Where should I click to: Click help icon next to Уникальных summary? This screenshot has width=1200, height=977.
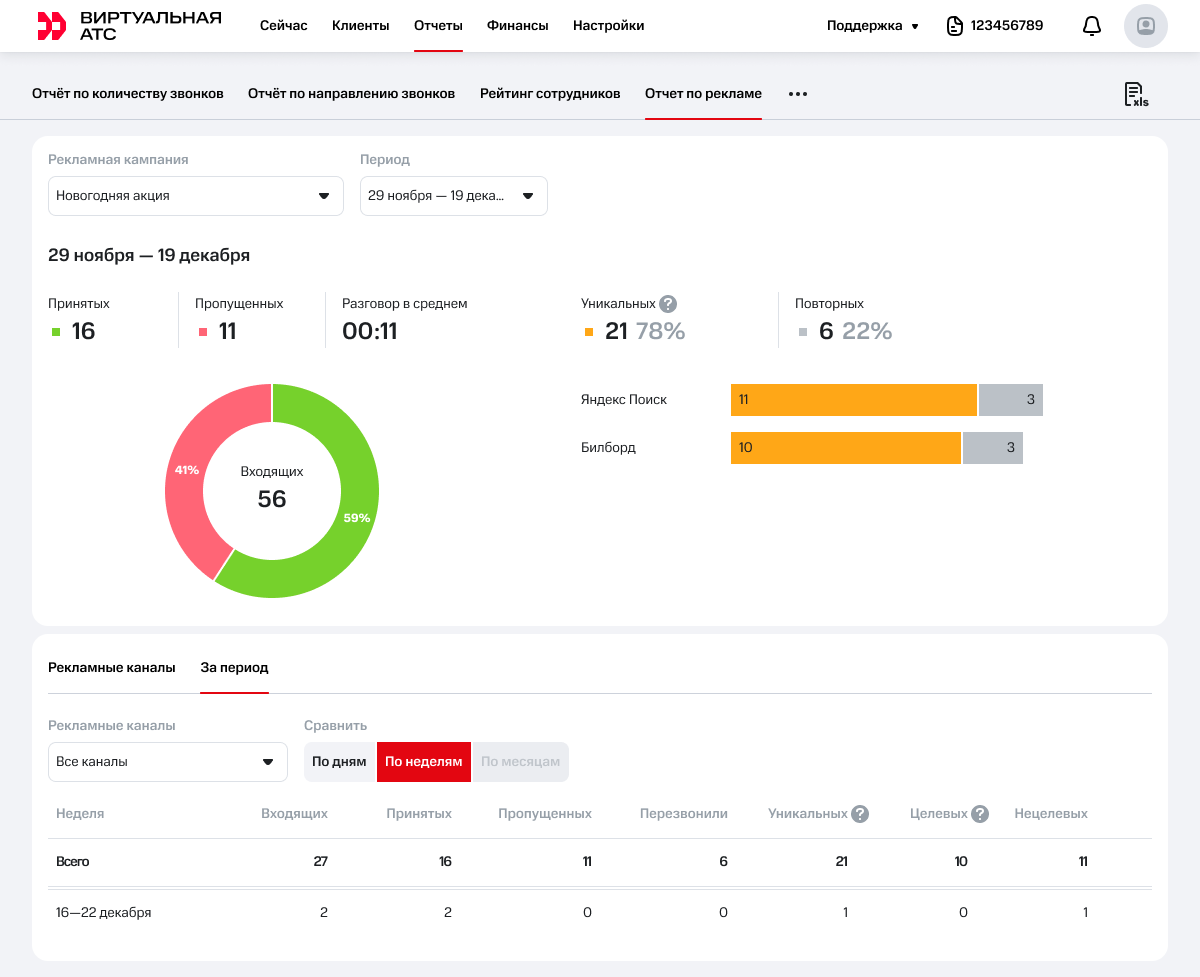[x=668, y=304]
